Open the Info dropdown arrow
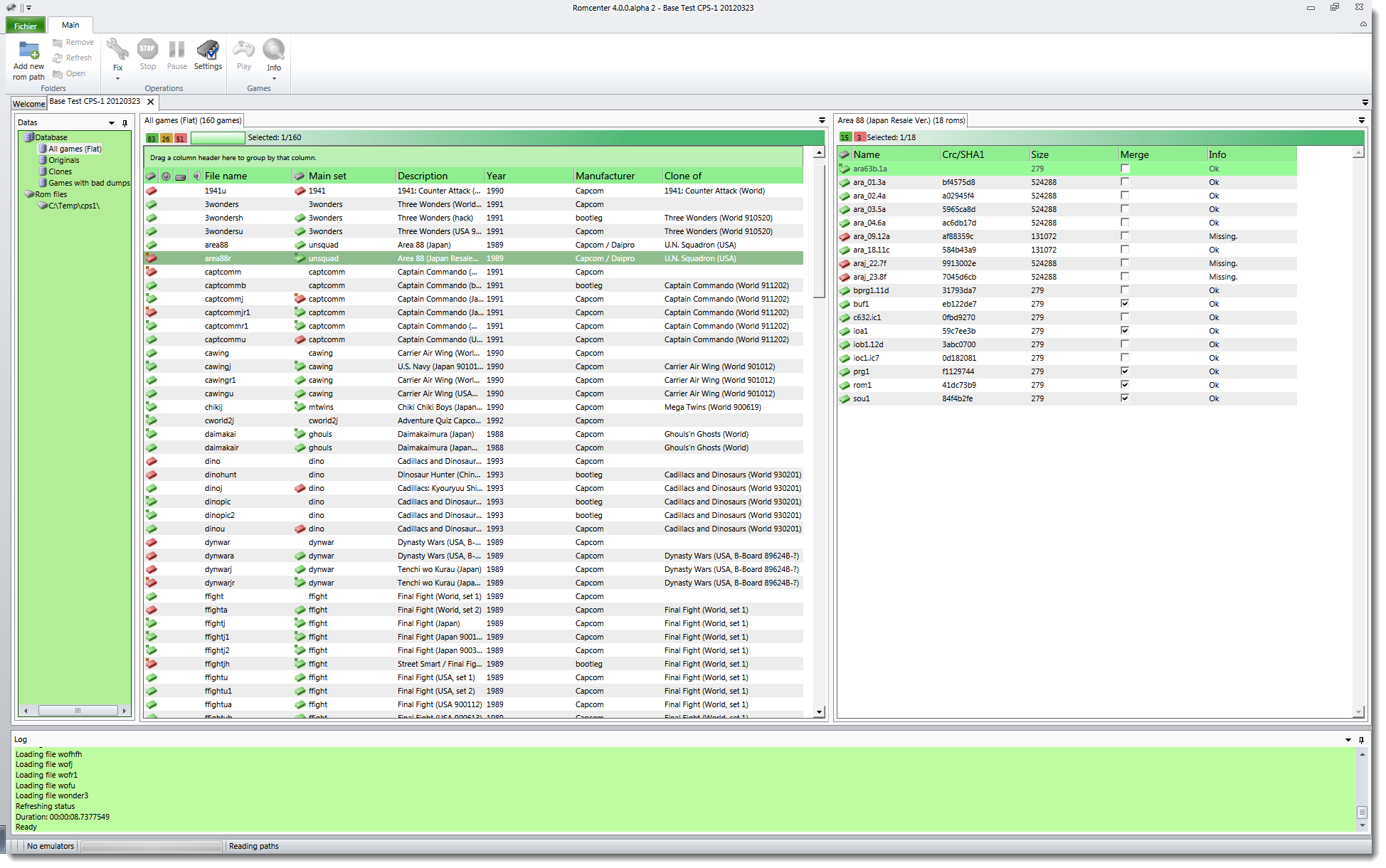 coord(274,78)
